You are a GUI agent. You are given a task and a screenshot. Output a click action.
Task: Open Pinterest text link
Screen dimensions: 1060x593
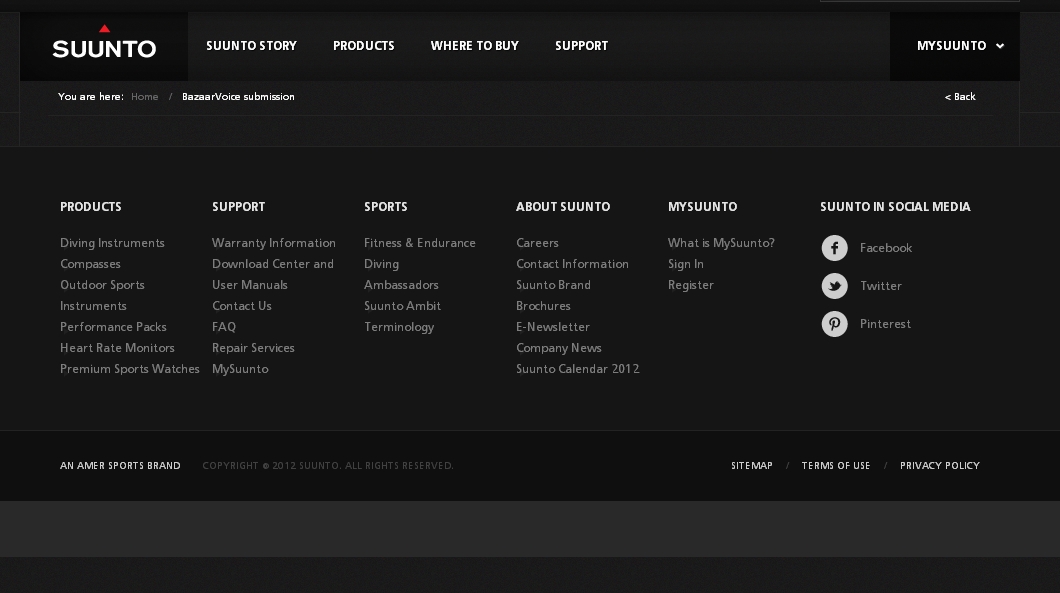885,324
